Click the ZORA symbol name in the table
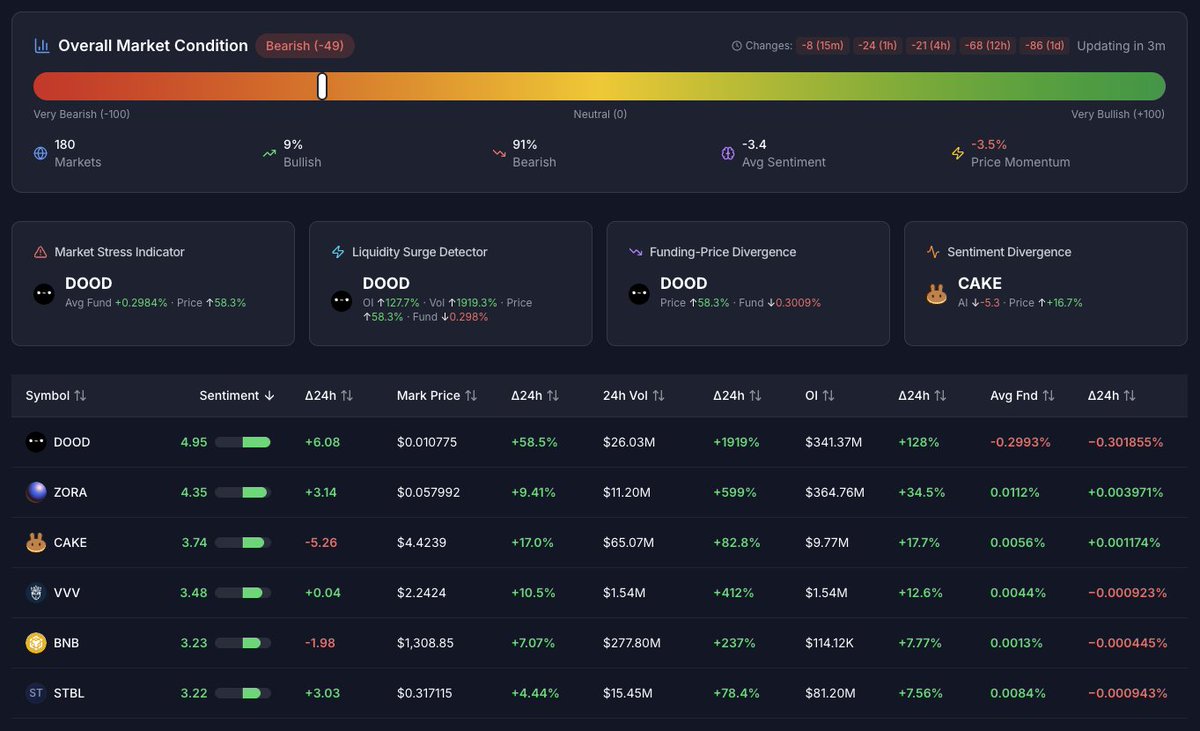 click(70, 492)
